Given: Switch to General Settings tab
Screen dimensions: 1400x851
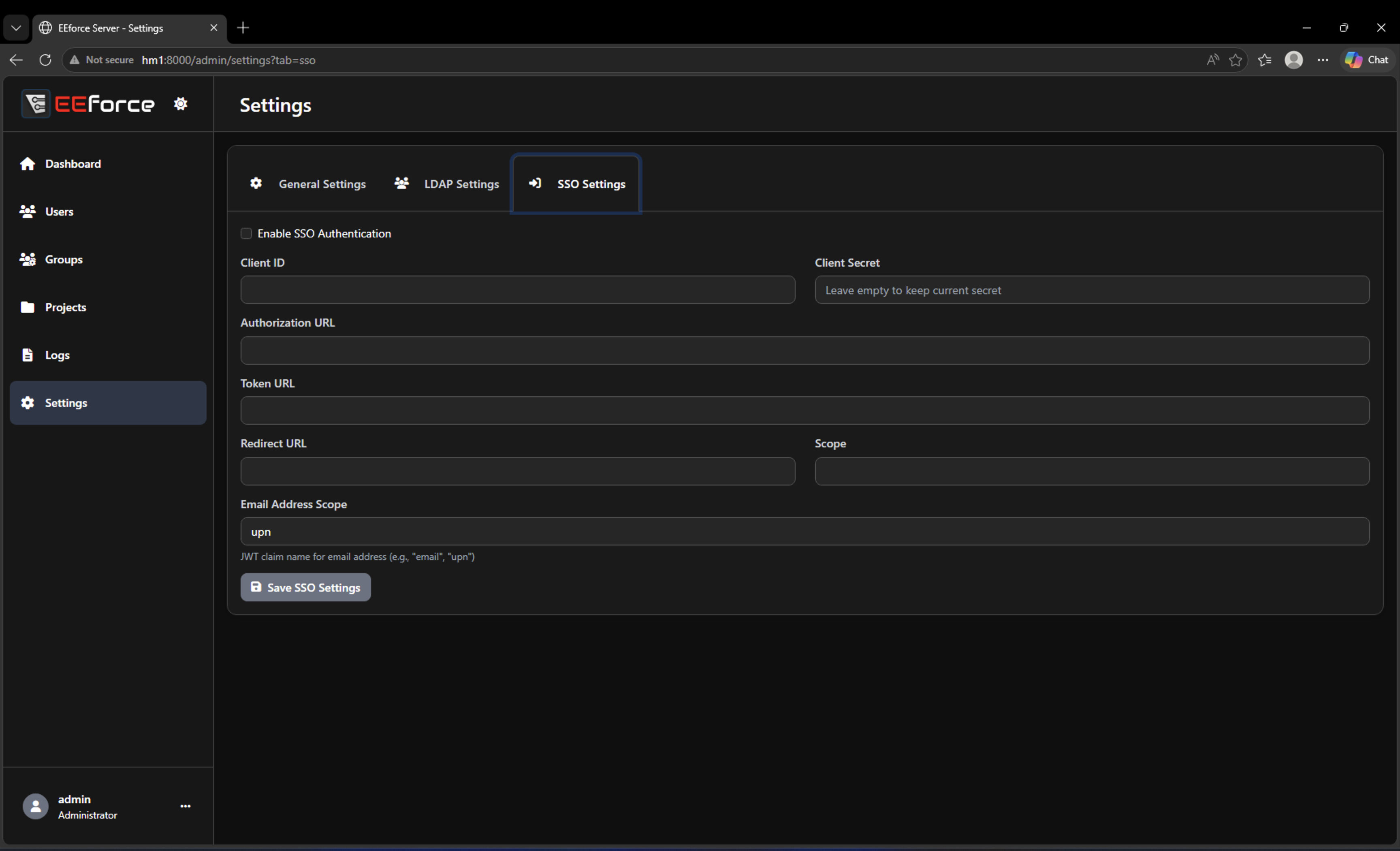Looking at the screenshot, I should (x=308, y=184).
